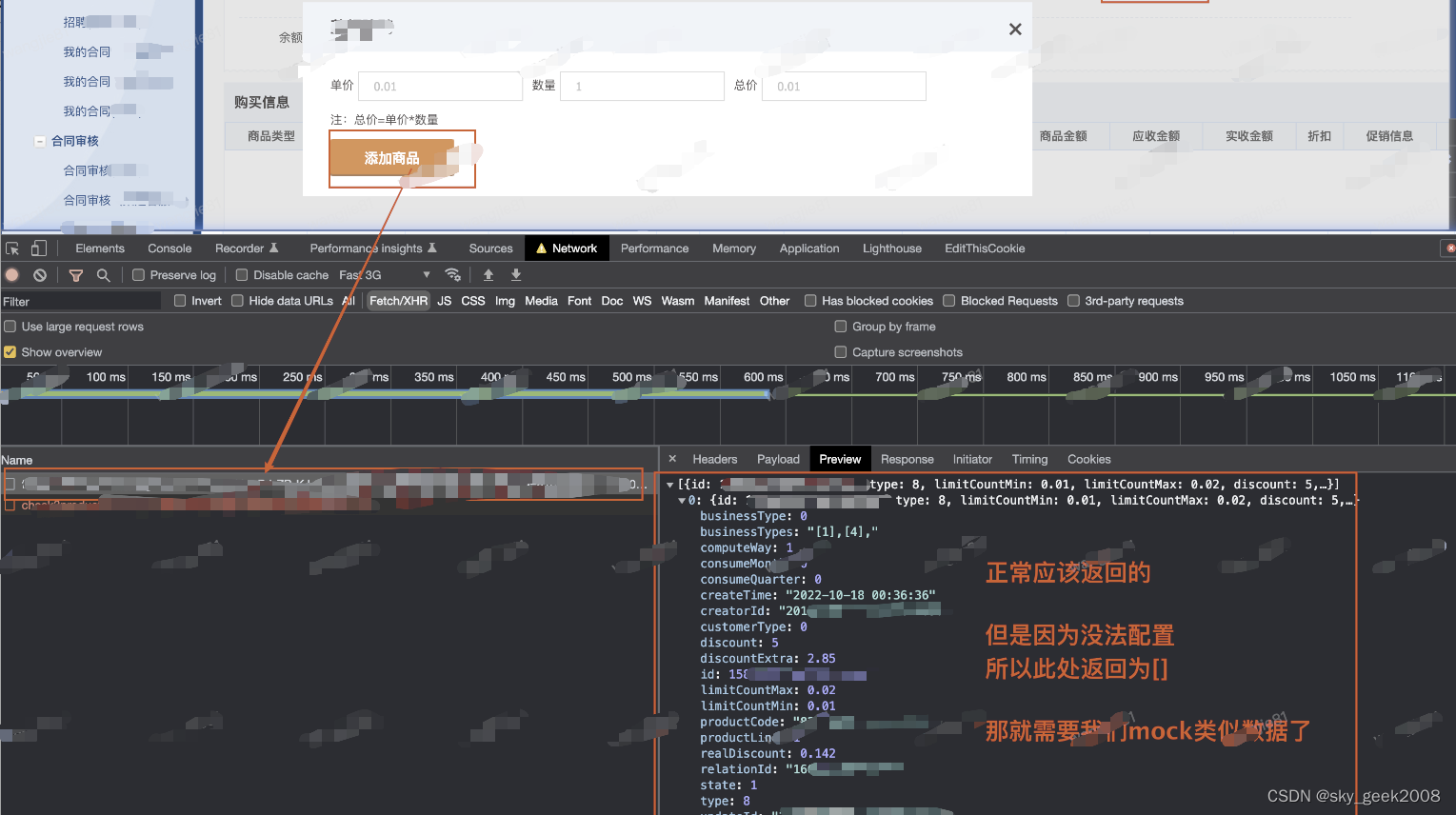Enable Group by frame

pos(841,326)
